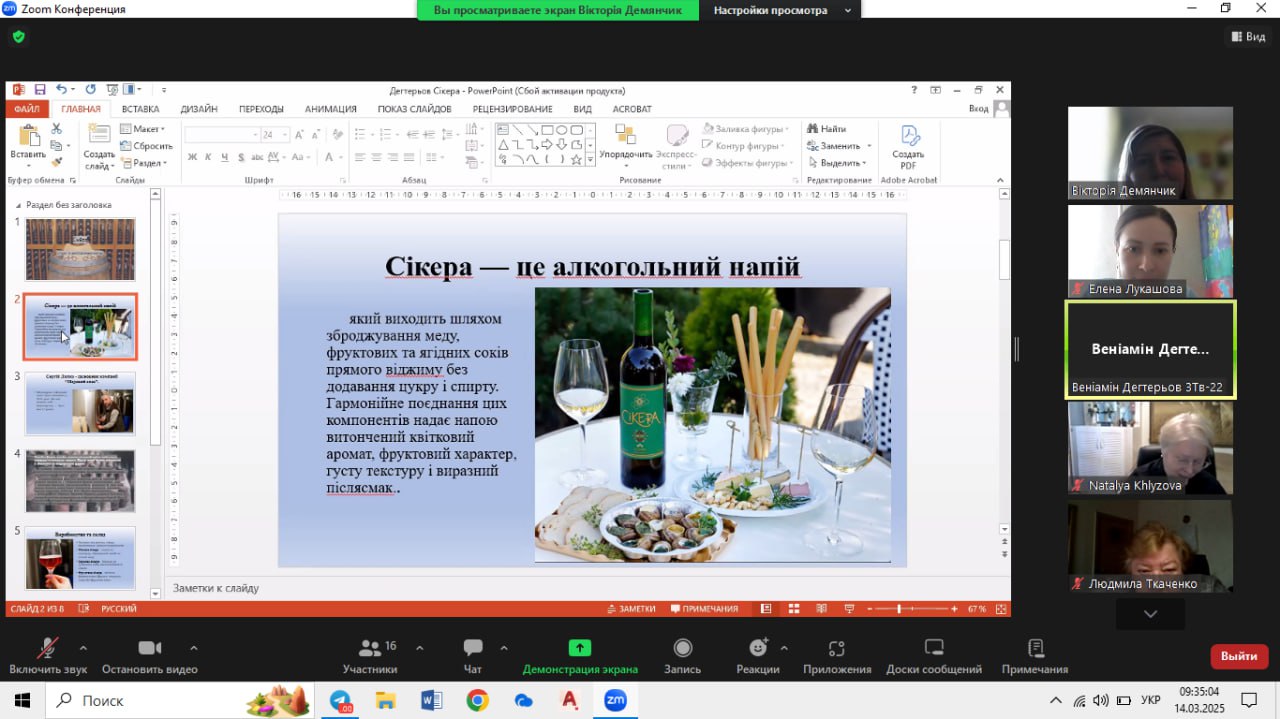Open Экспресс-стили quick styles
1280x719 pixels.
[676, 147]
